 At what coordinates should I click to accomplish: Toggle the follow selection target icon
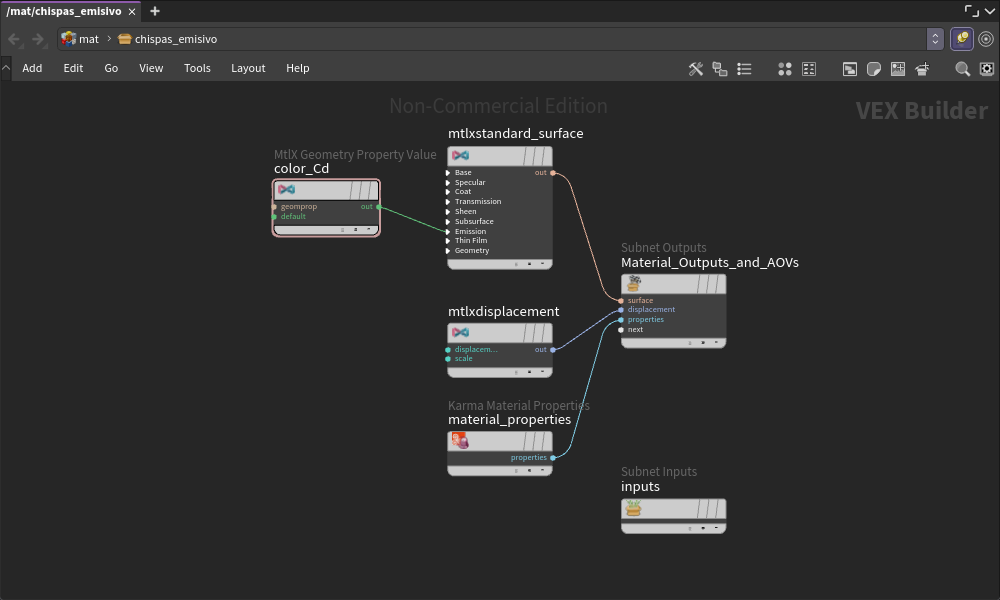click(x=986, y=39)
